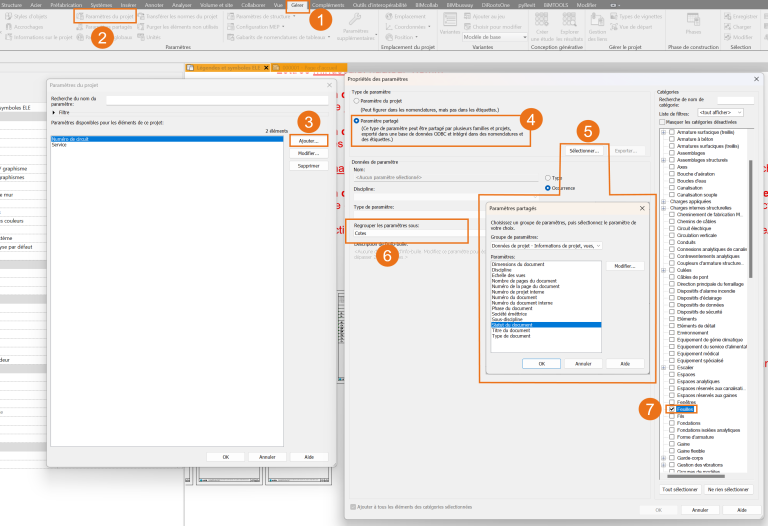Switch to Légendes et symboles ELE view tab
Viewport: 768px width, 526px height.
click(x=228, y=68)
